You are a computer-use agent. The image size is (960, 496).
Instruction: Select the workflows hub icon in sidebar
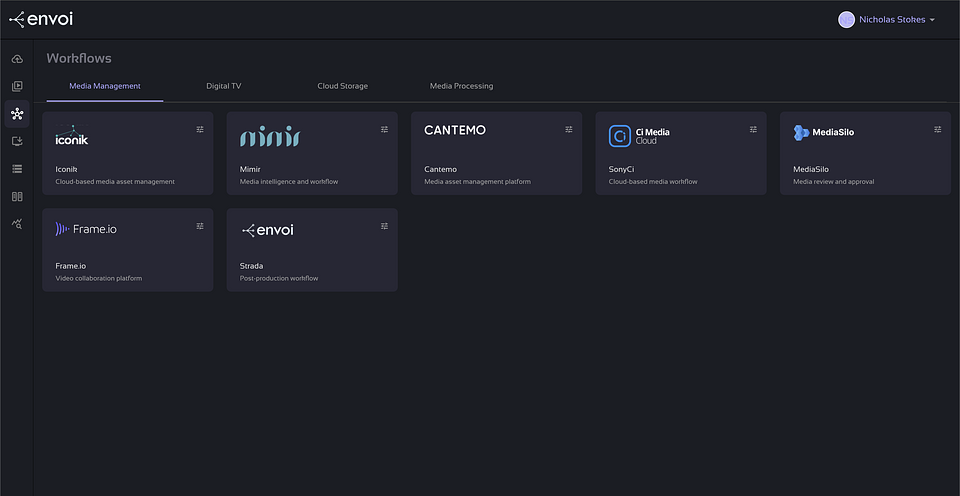[17, 114]
